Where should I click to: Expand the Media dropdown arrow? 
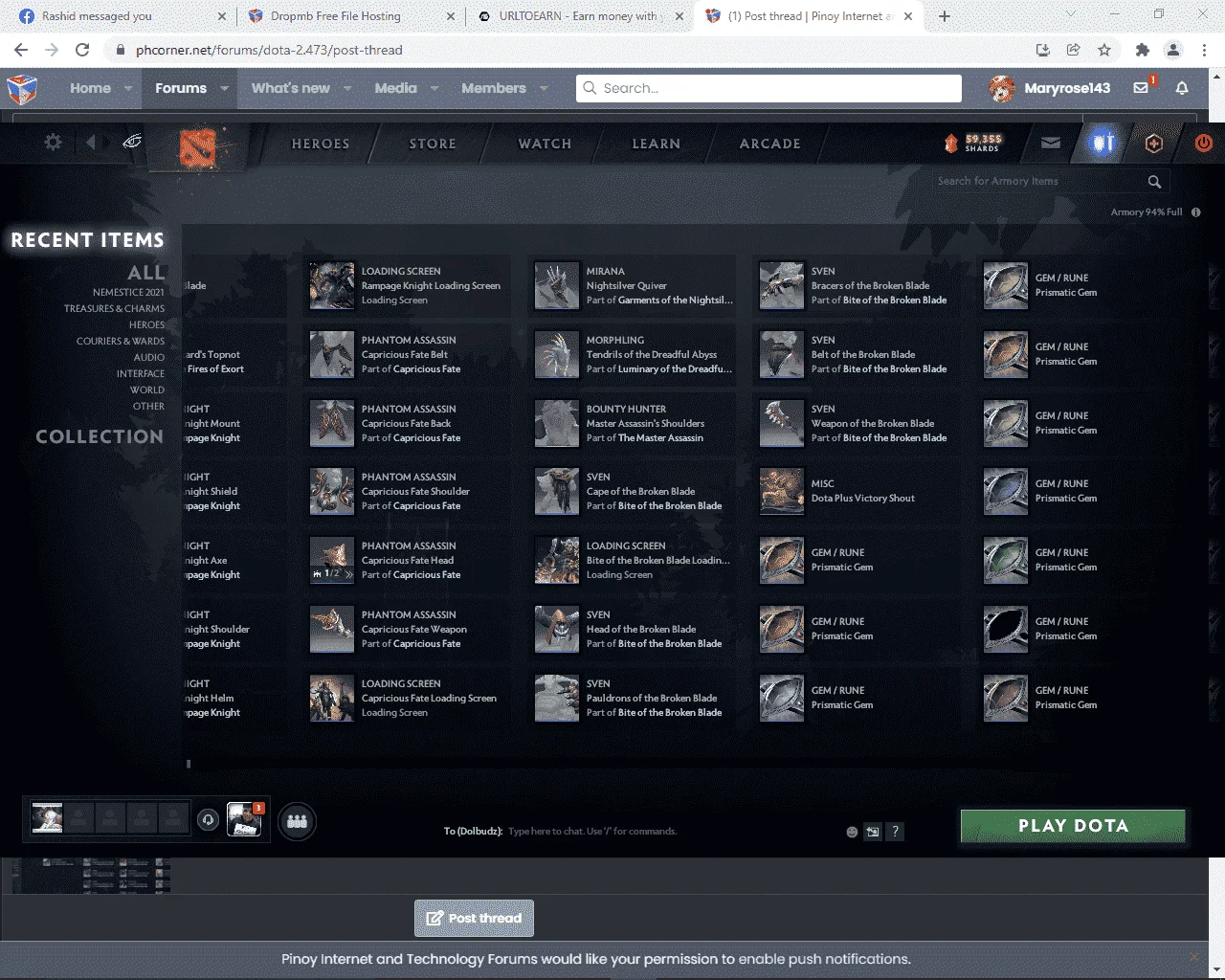point(434,88)
